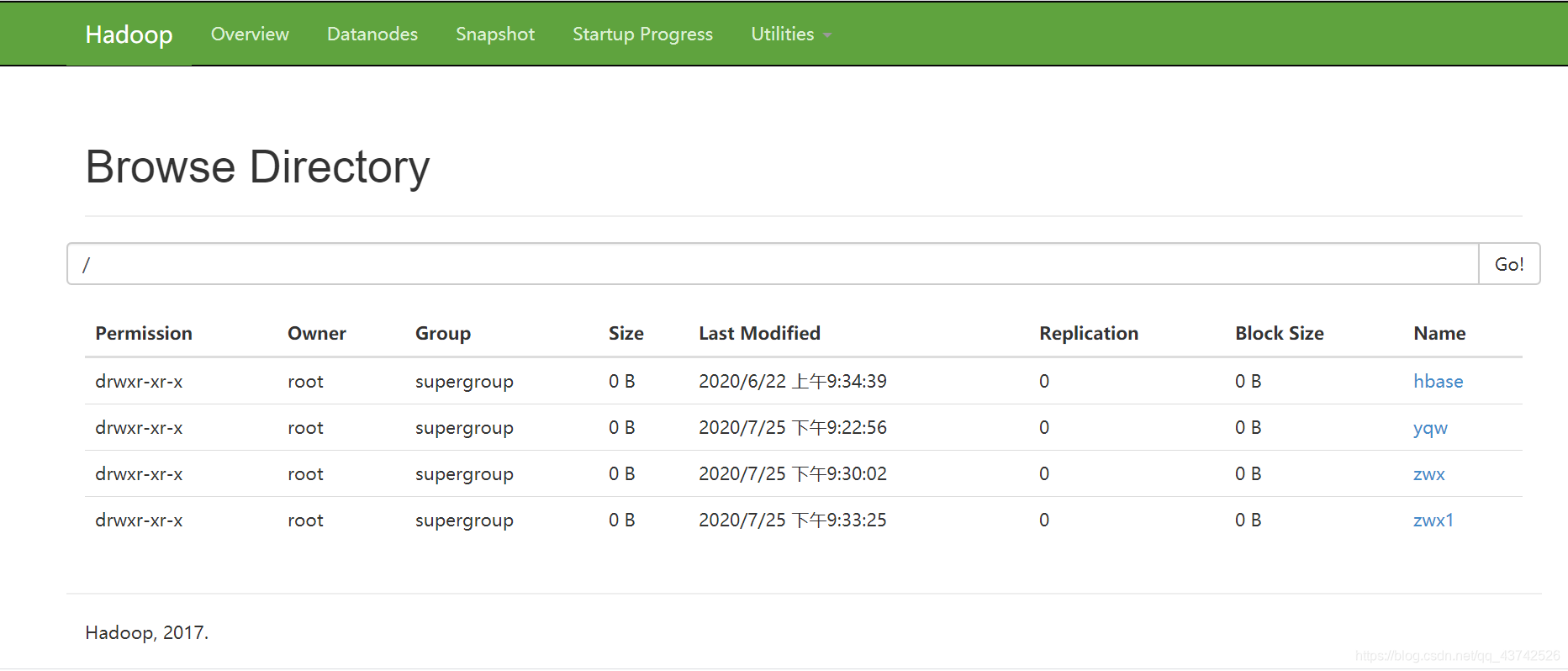Image resolution: width=1568 pixels, height=671 pixels.
Task: Click the Owner column header
Action: [316, 334]
